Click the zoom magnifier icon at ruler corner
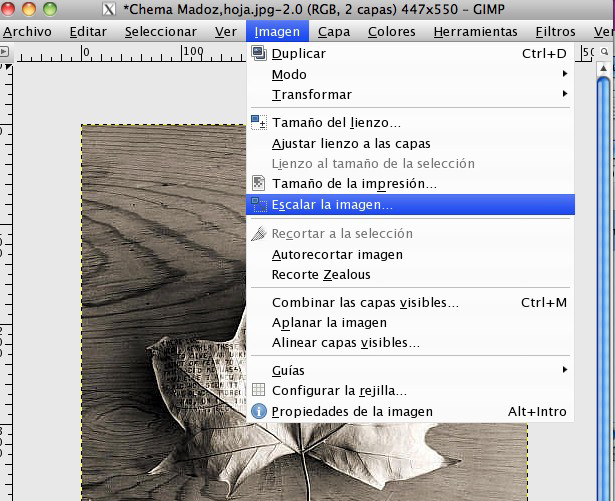615x501 pixels. click(604, 51)
